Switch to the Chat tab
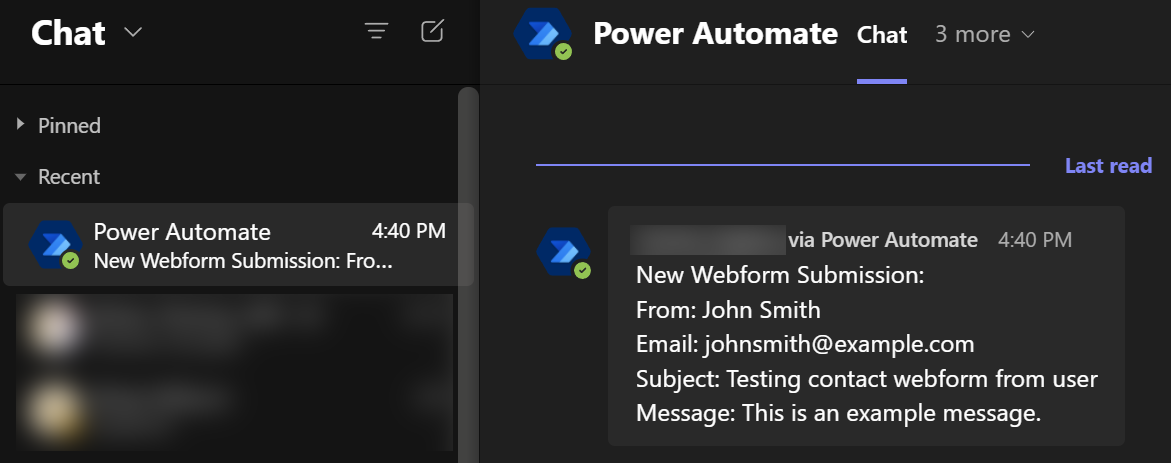 pyautogui.click(x=882, y=35)
